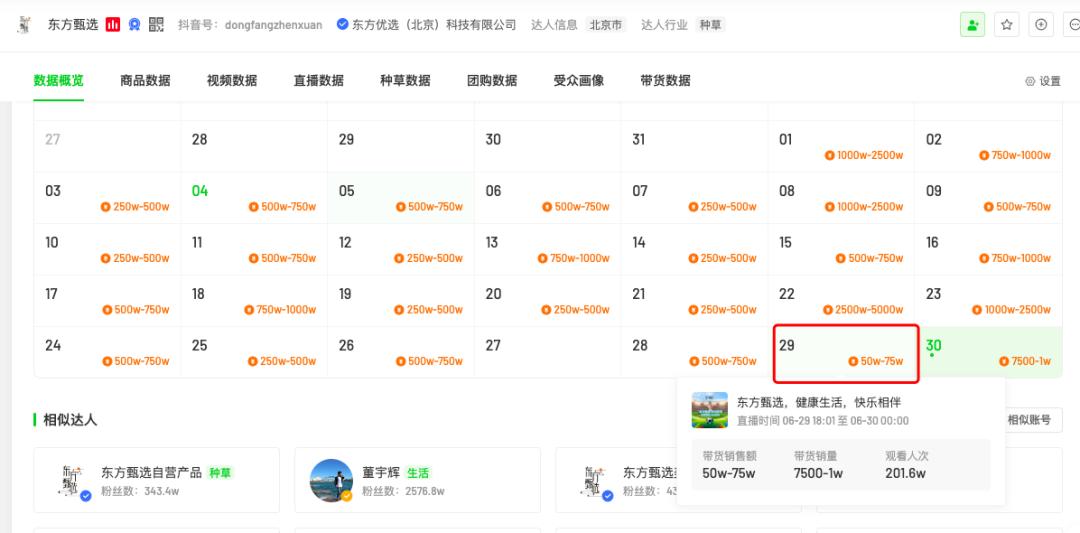The width and height of the screenshot is (1080, 533).
Task: Open the 董宇辉 similar creator card
Action: pyautogui.click(x=417, y=480)
